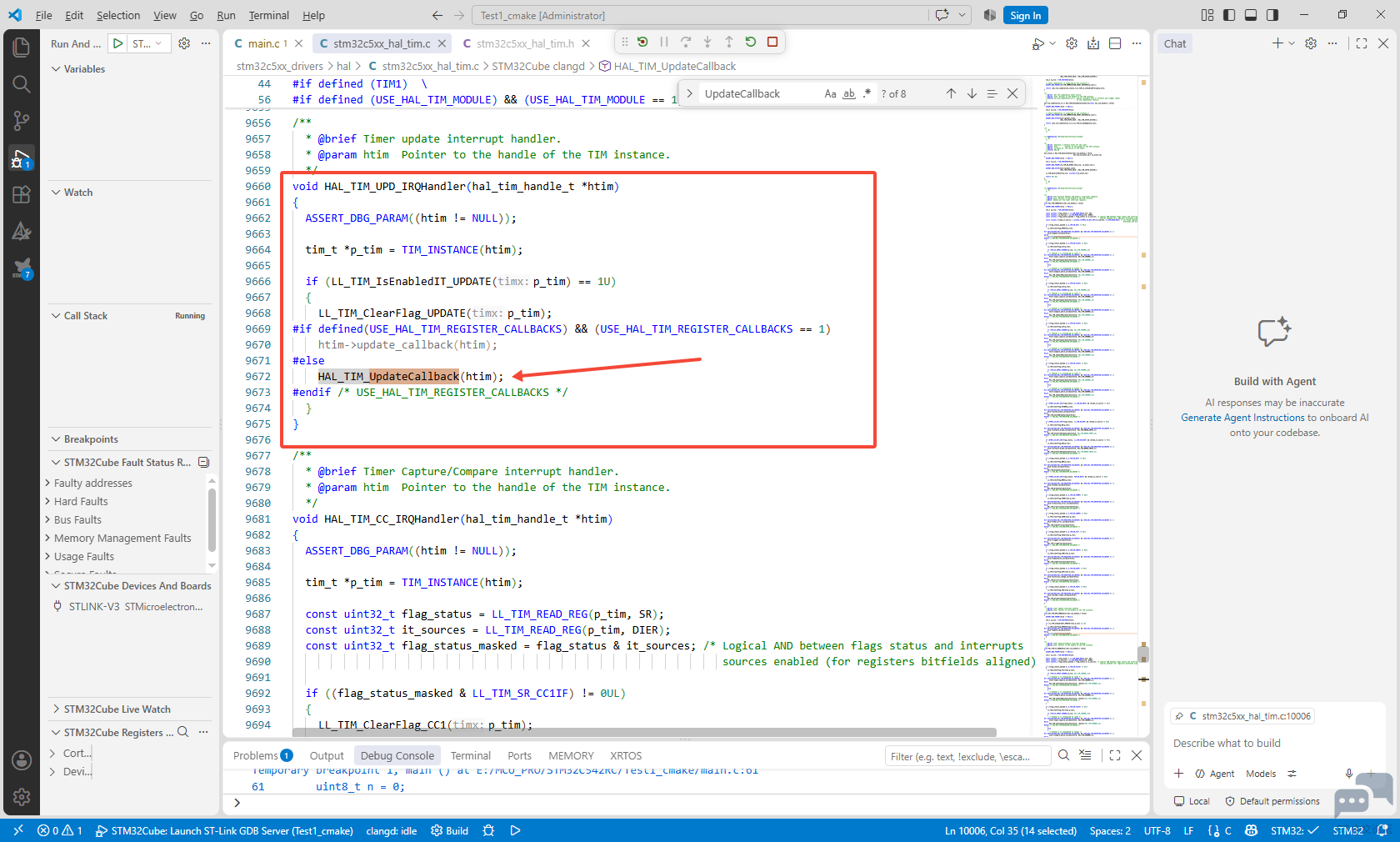Click the Sign In button
Image resolution: width=1400 pixels, height=842 pixels.
(x=1025, y=15)
